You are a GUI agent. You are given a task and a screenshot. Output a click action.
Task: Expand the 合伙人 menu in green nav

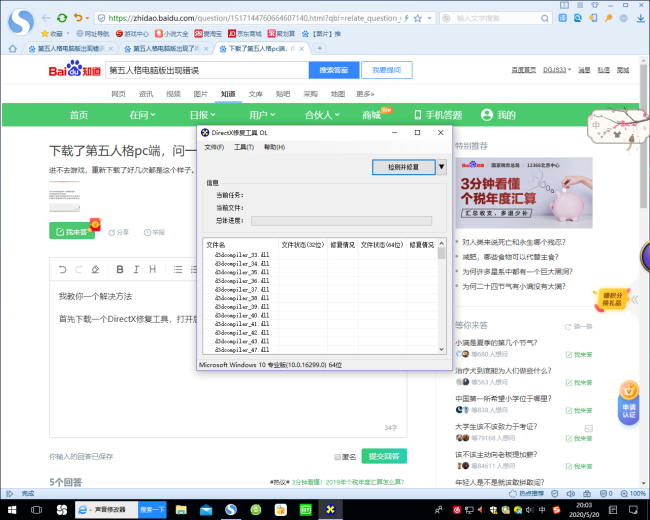[x=322, y=115]
